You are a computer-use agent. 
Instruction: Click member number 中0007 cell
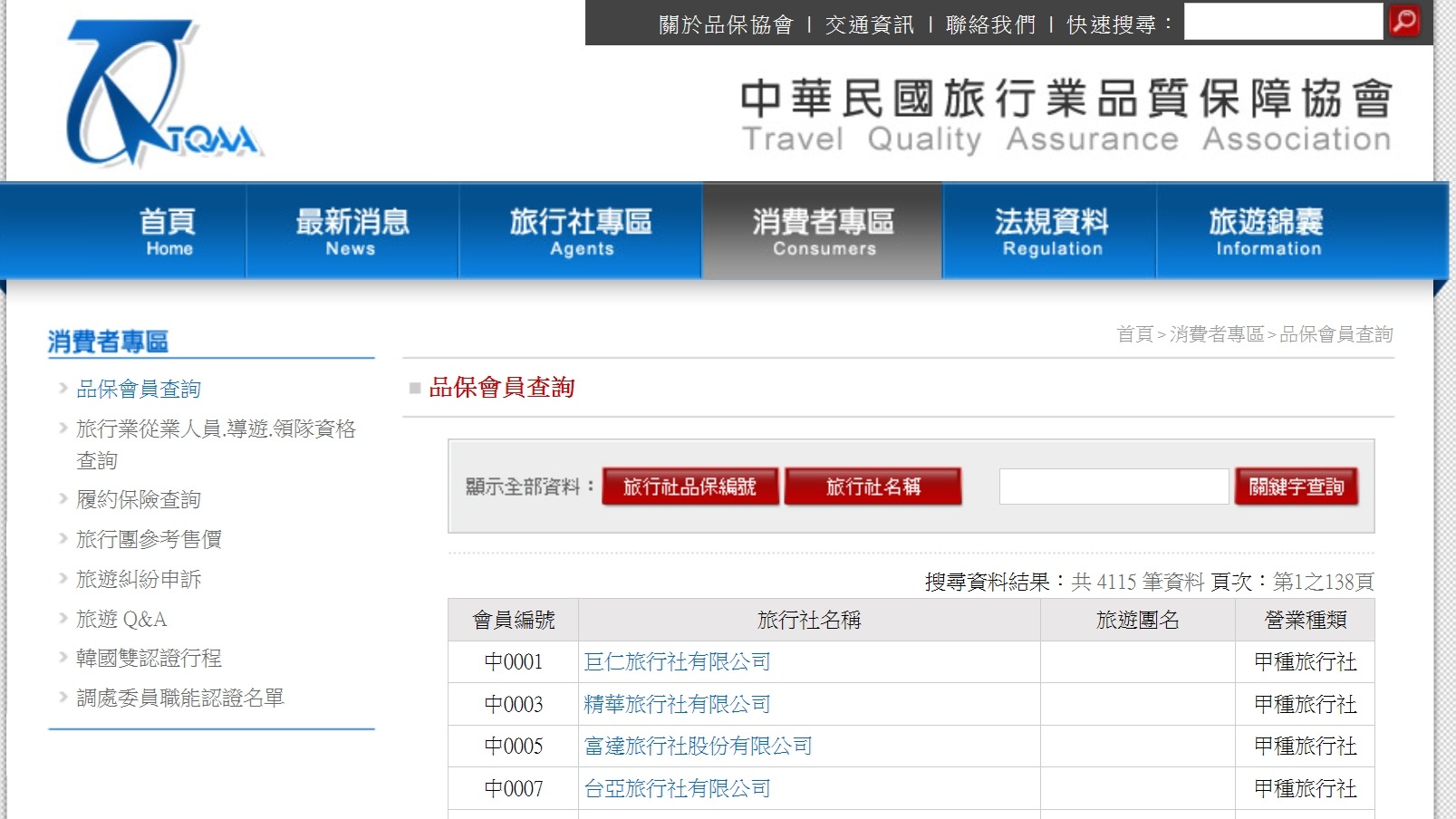tap(513, 788)
